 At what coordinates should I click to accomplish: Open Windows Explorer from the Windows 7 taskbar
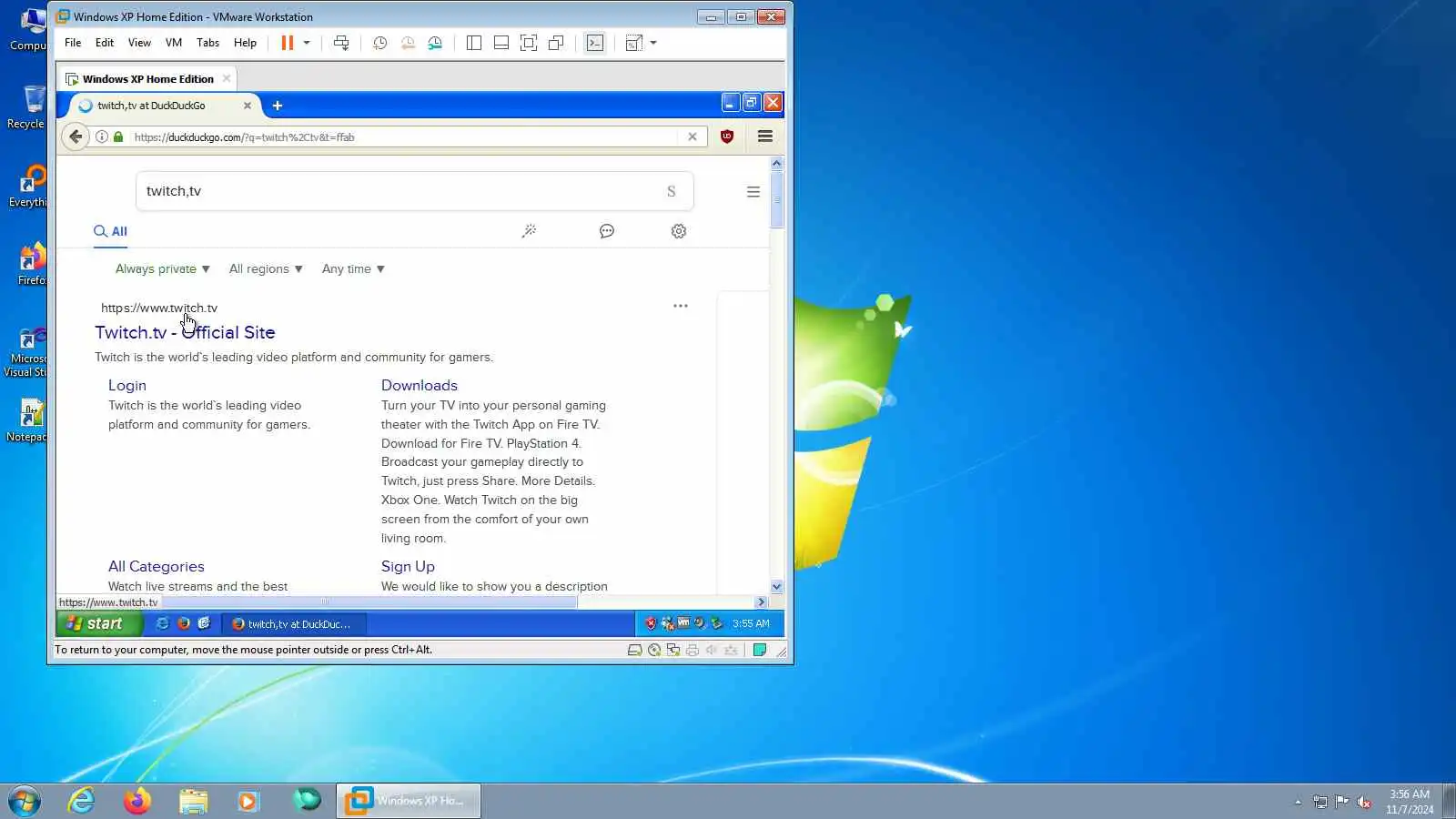click(193, 801)
